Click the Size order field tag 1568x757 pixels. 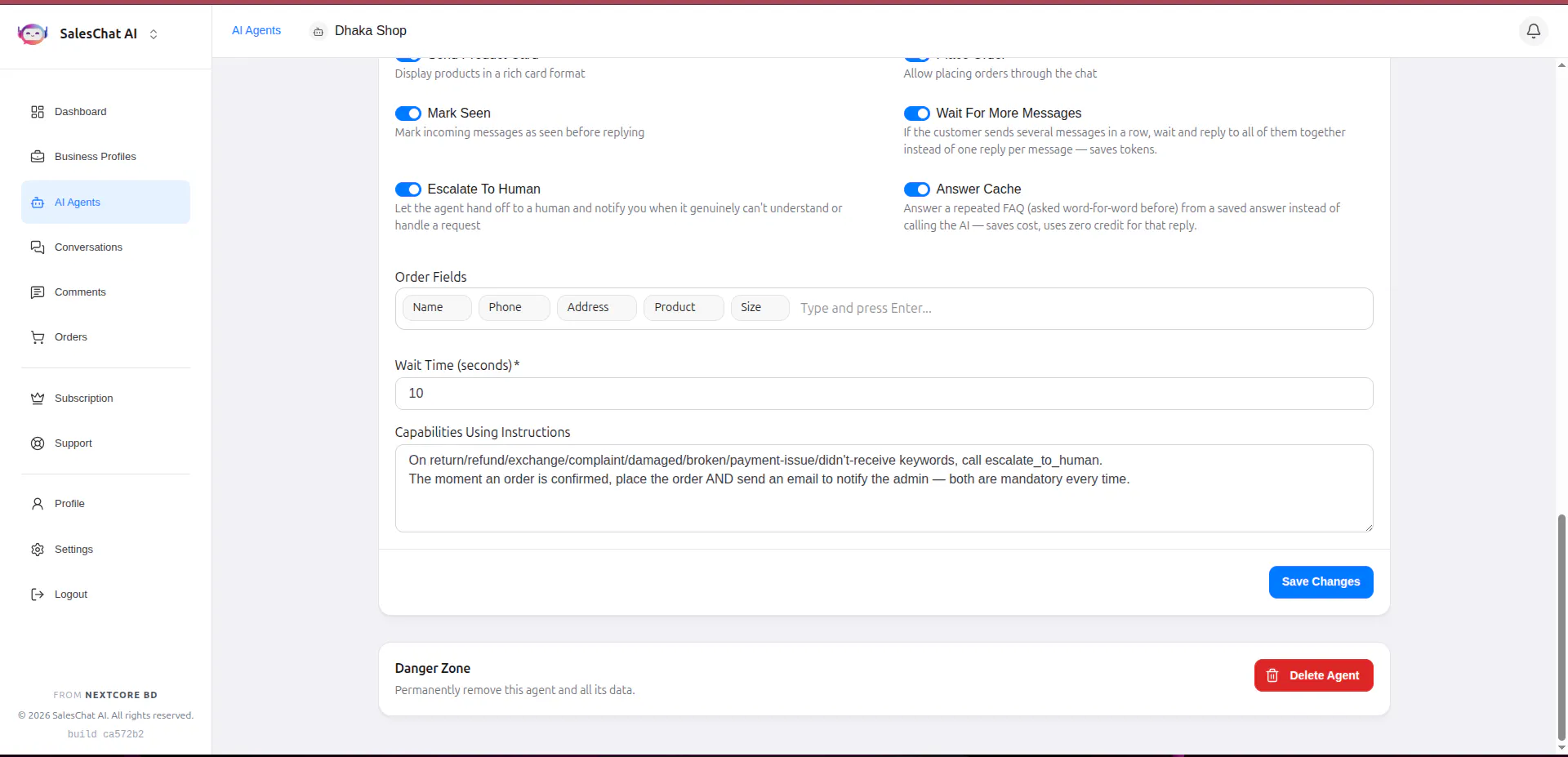[x=760, y=308]
